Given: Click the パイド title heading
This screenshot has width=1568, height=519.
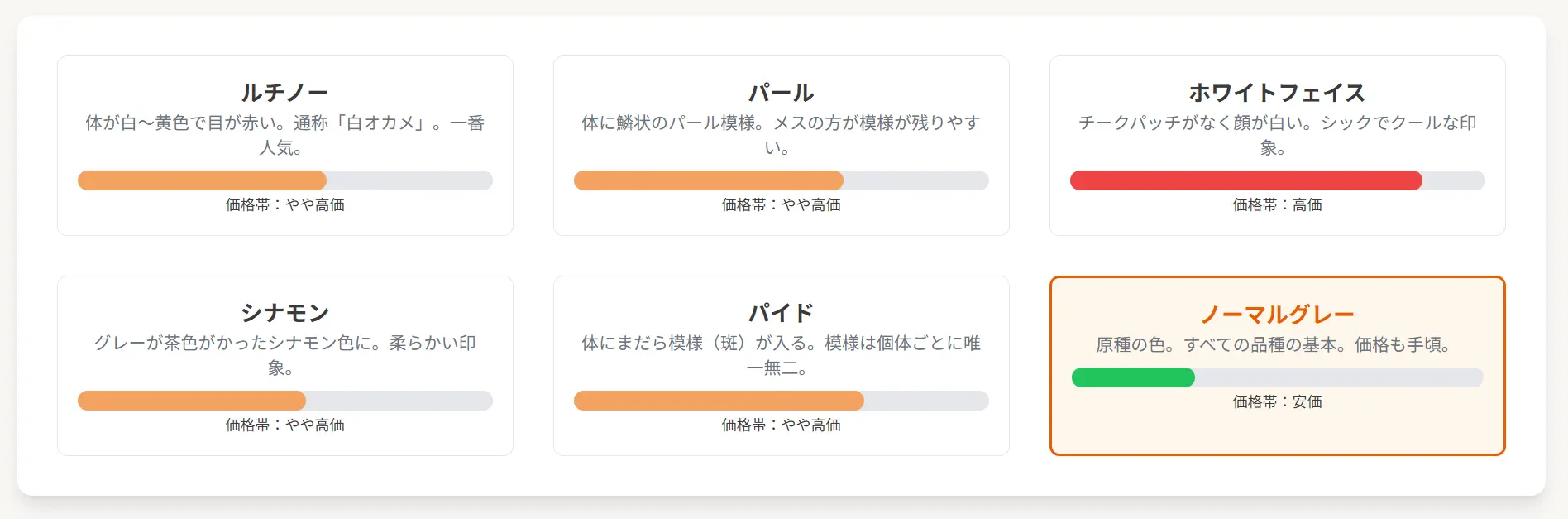Looking at the screenshot, I should (782, 313).
